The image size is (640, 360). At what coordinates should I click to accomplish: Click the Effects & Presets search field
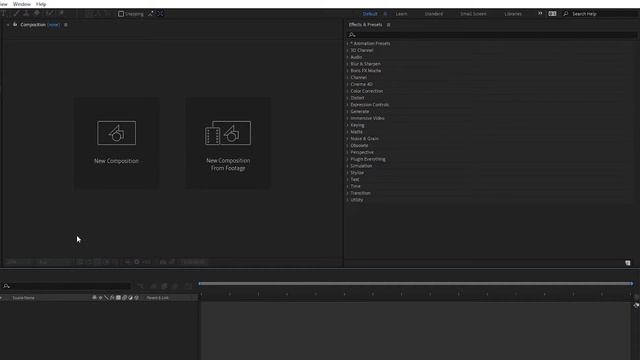[x=492, y=35]
